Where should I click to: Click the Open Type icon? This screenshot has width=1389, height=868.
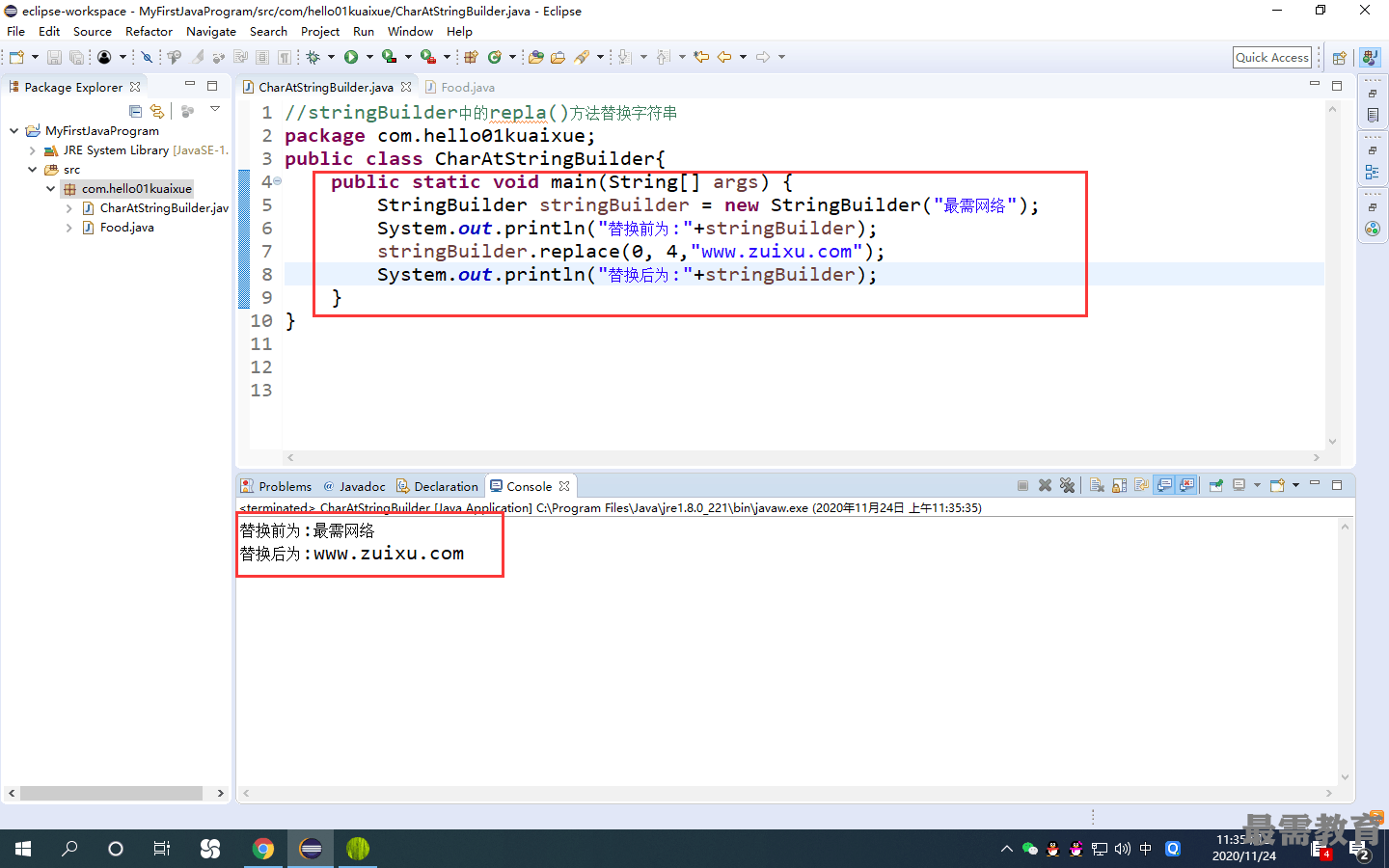[x=535, y=57]
